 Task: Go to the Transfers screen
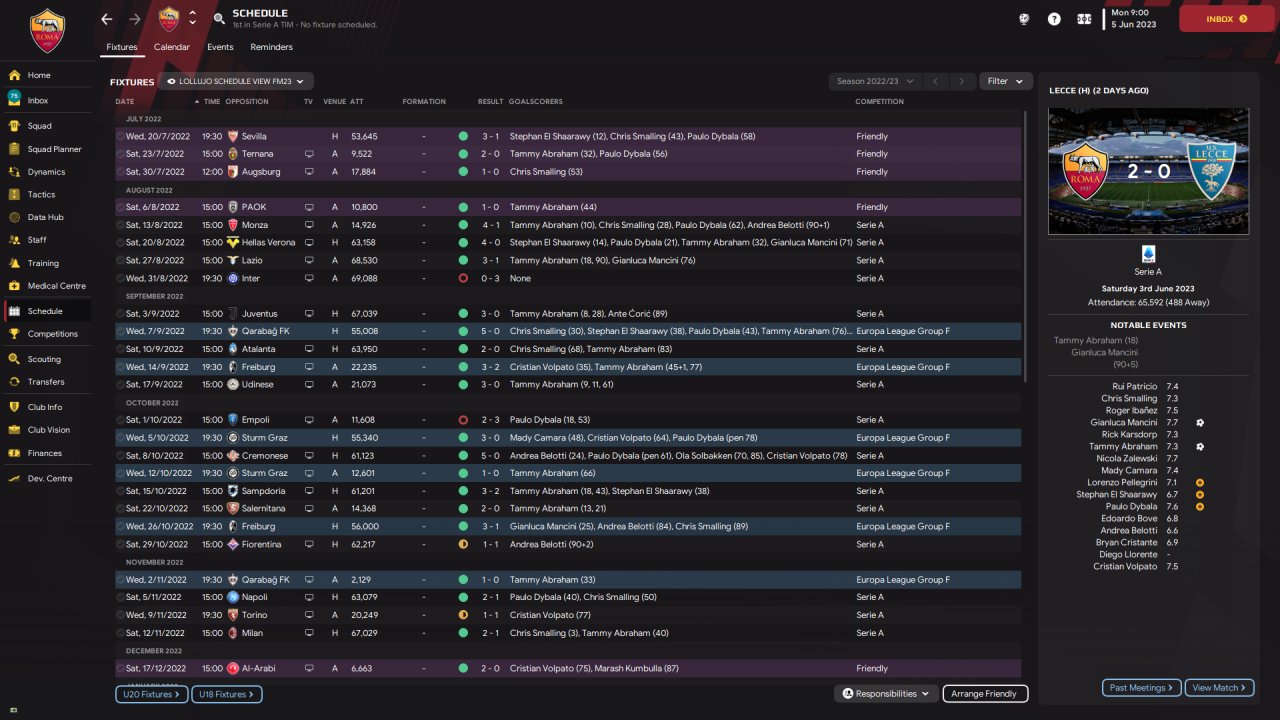click(x=46, y=382)
